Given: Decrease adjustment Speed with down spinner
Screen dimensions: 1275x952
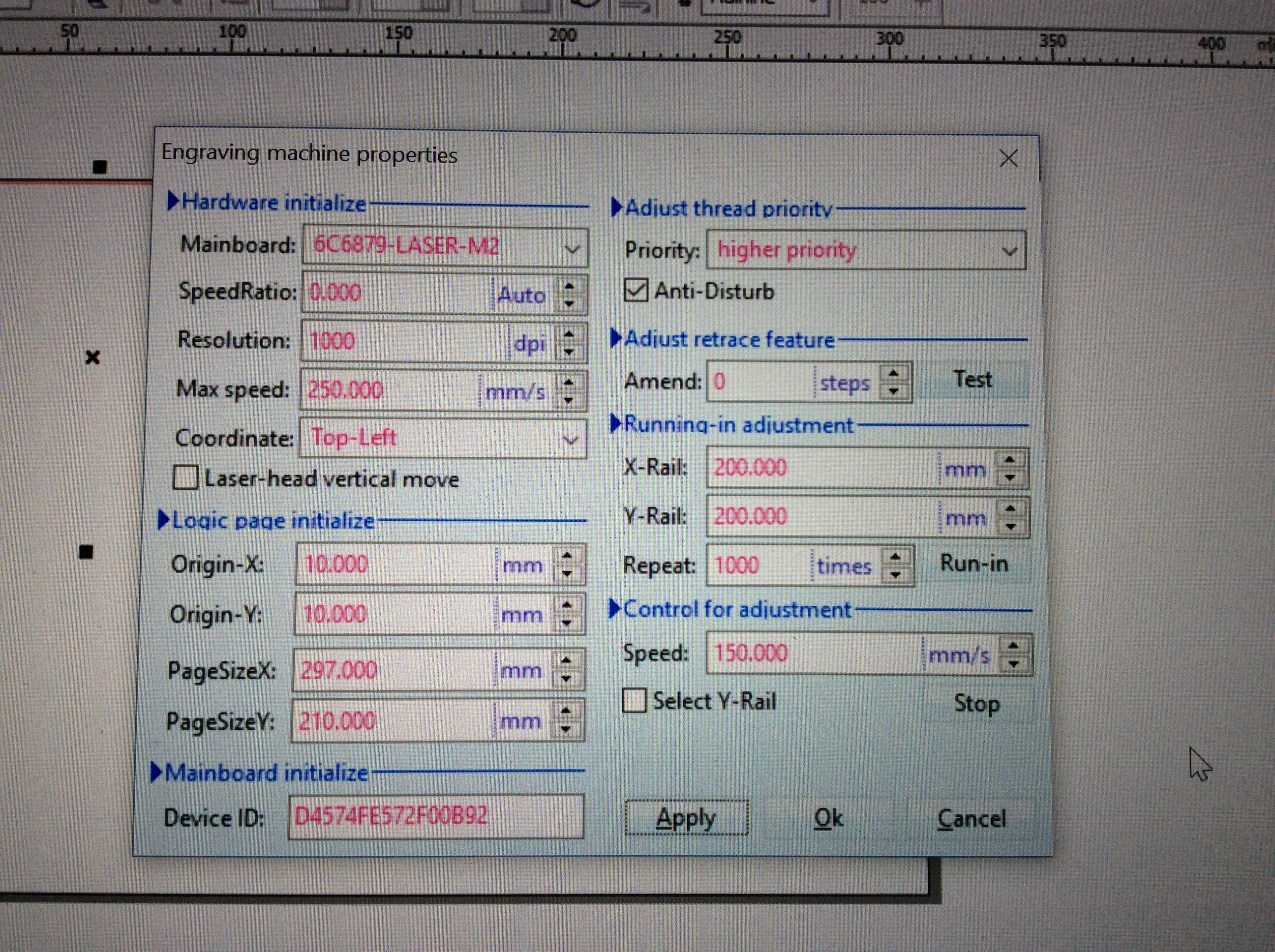Looking at the screenshot, I should pos(1014,664).
